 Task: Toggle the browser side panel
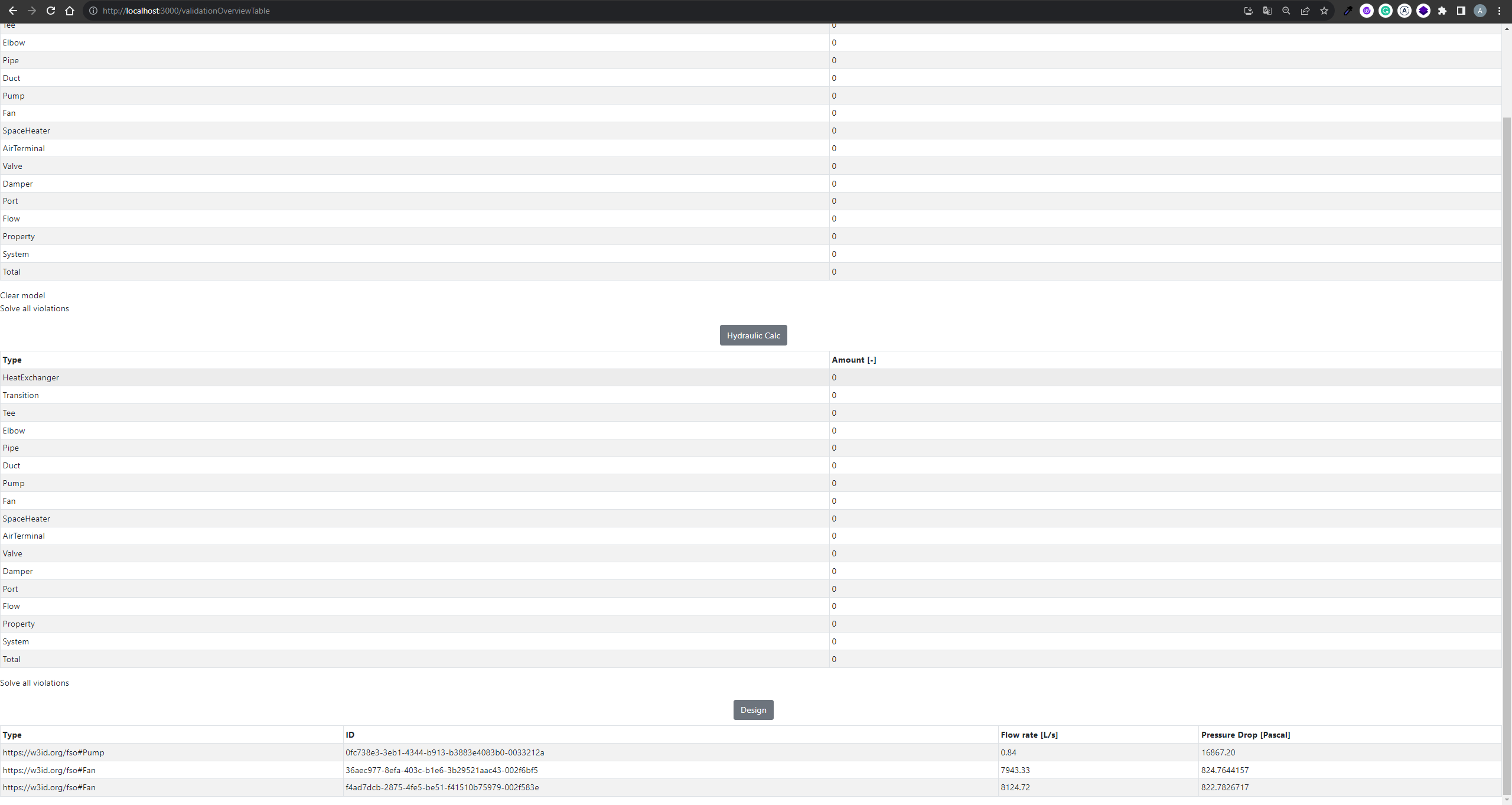[x=1461, y=11]
